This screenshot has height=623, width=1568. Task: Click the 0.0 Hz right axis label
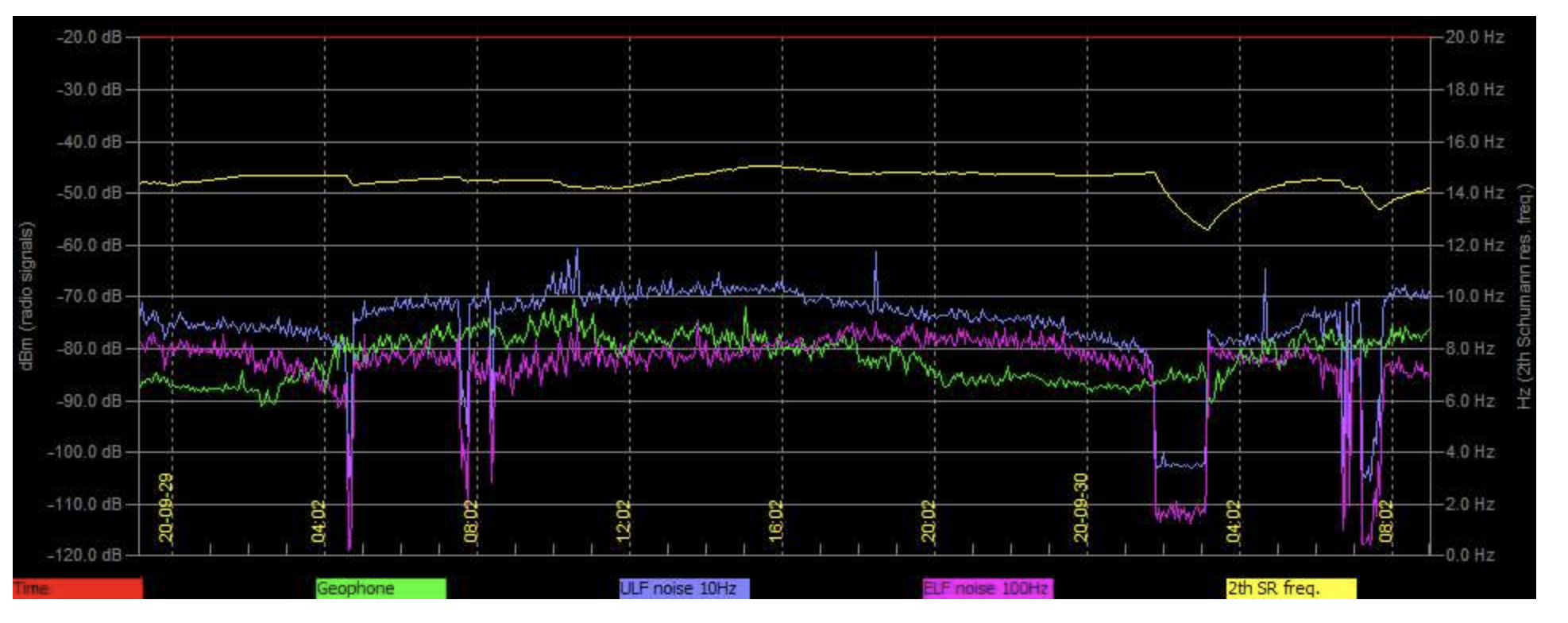pos(1470,555)
